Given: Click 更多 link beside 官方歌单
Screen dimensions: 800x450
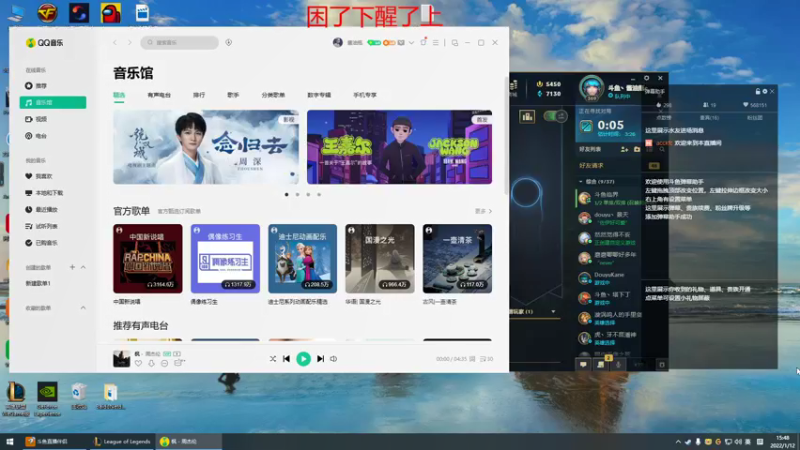Looking at the screenshot, I should [x=483, y=211].
